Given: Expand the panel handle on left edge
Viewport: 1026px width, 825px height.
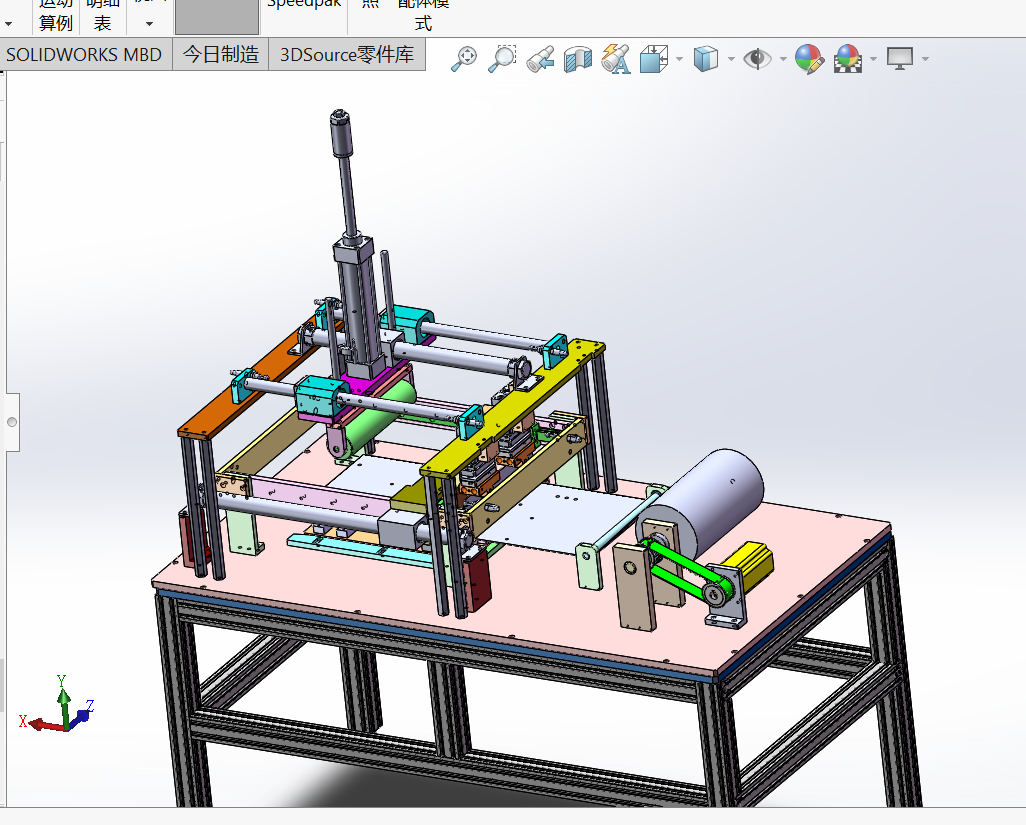Looking at the screenshot, I should pyautogui.click(x=12, y=422).
